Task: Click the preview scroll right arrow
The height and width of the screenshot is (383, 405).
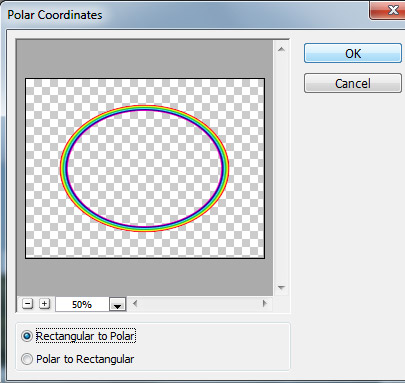Action: click(x=265, y=303)
